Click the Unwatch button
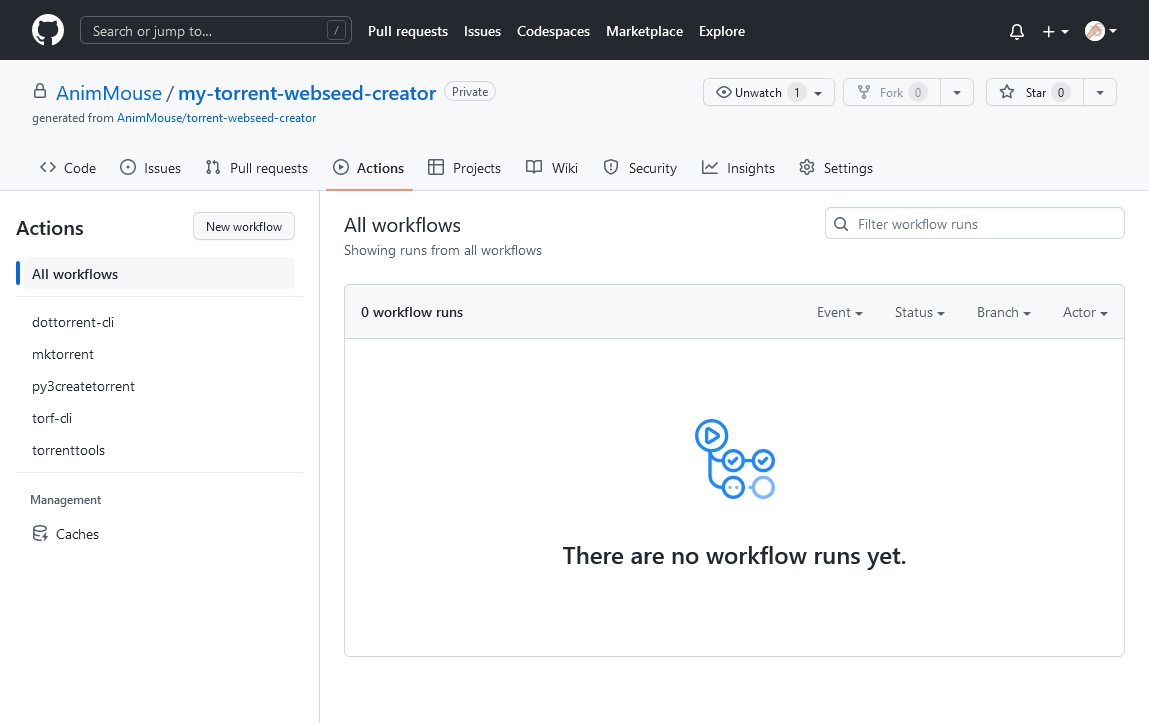1149x723 pixels. point(769,92)
